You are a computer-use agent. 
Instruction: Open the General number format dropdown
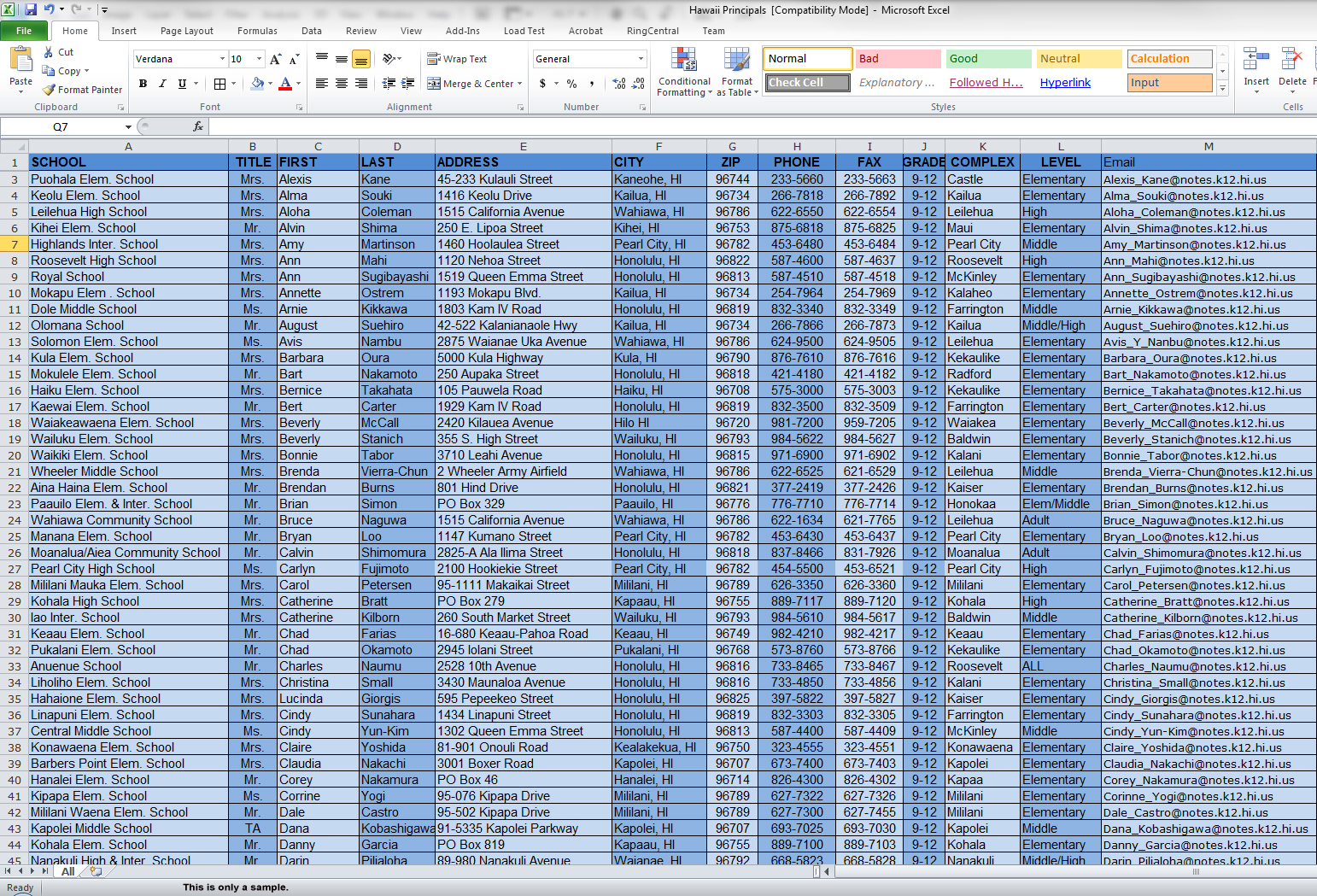641,59
